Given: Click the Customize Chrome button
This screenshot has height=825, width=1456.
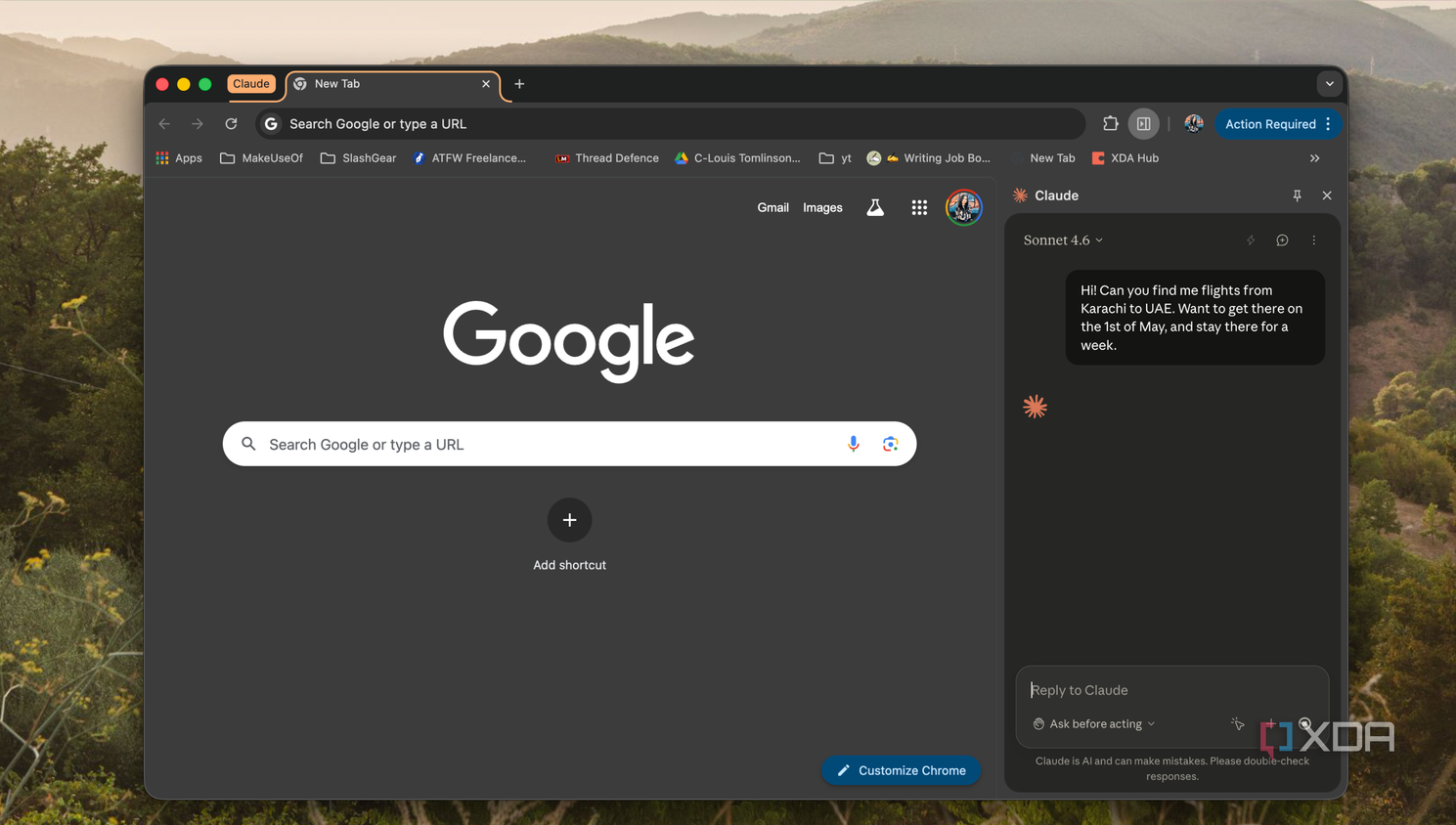Looking at the screenshot, I should point(901,770).
